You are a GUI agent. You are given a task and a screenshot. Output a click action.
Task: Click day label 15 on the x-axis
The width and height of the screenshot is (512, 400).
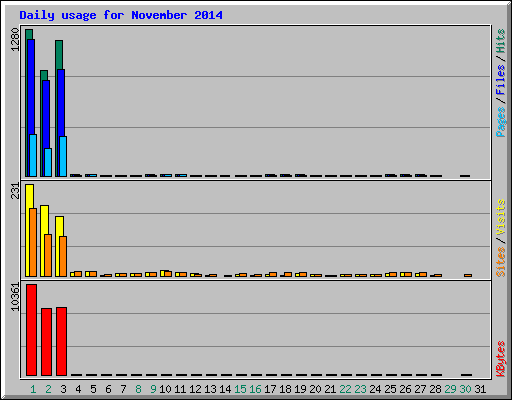pos(240,389)
